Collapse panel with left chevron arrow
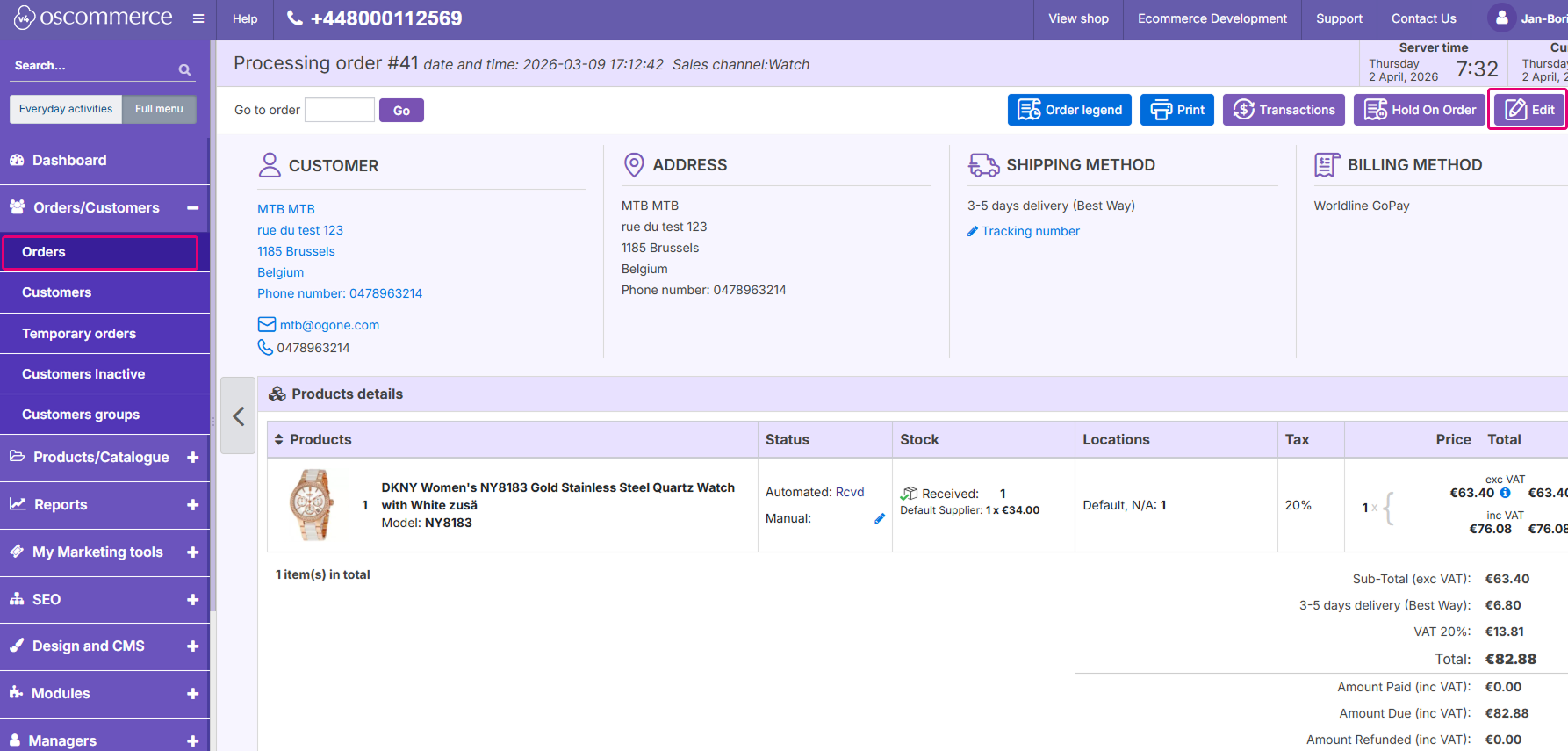1568x751 pixels. (x=238, y=415)
